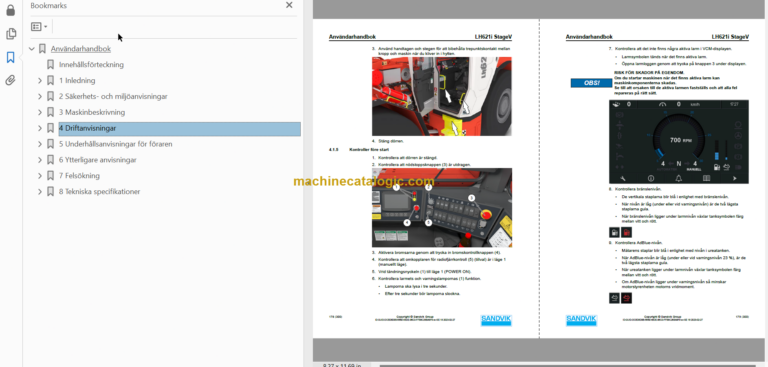
Task: Open the security lock panel icon
Action: (x=10, y=10)
